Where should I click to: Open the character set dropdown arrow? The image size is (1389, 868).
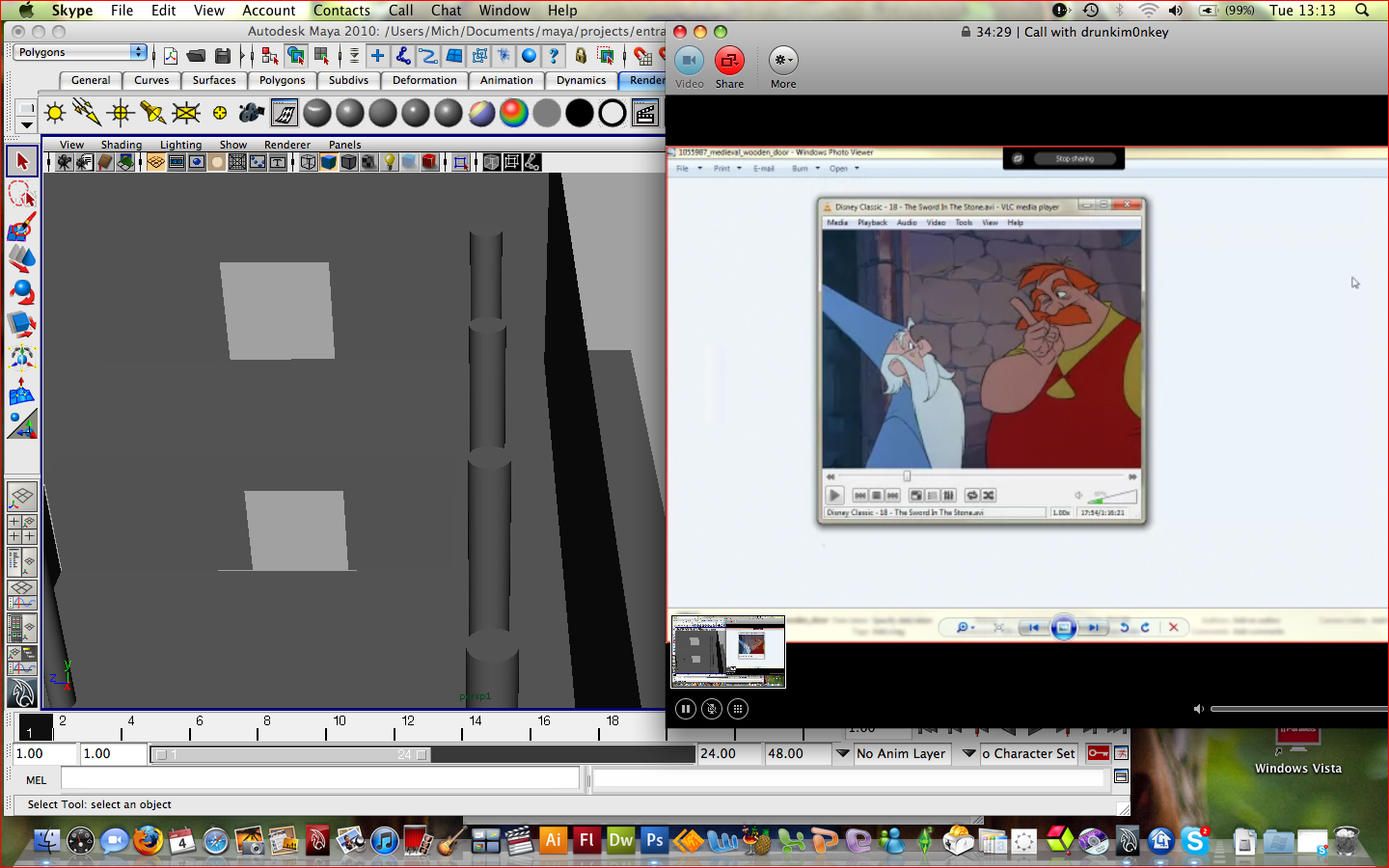pos(969,753)
